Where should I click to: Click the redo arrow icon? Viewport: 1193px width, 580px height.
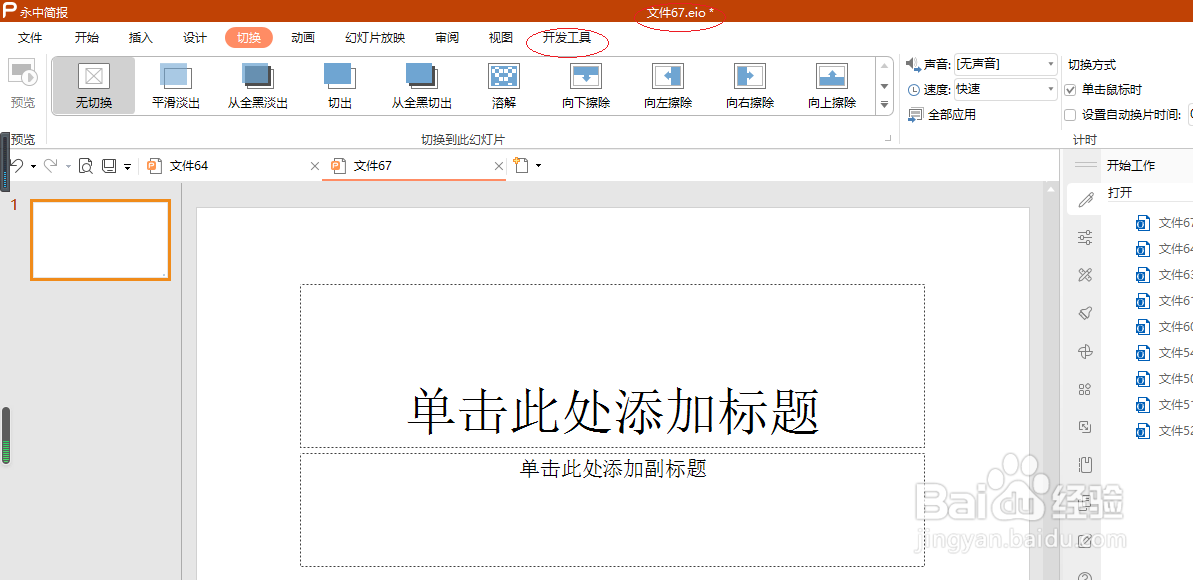click(x=52, y=165)
